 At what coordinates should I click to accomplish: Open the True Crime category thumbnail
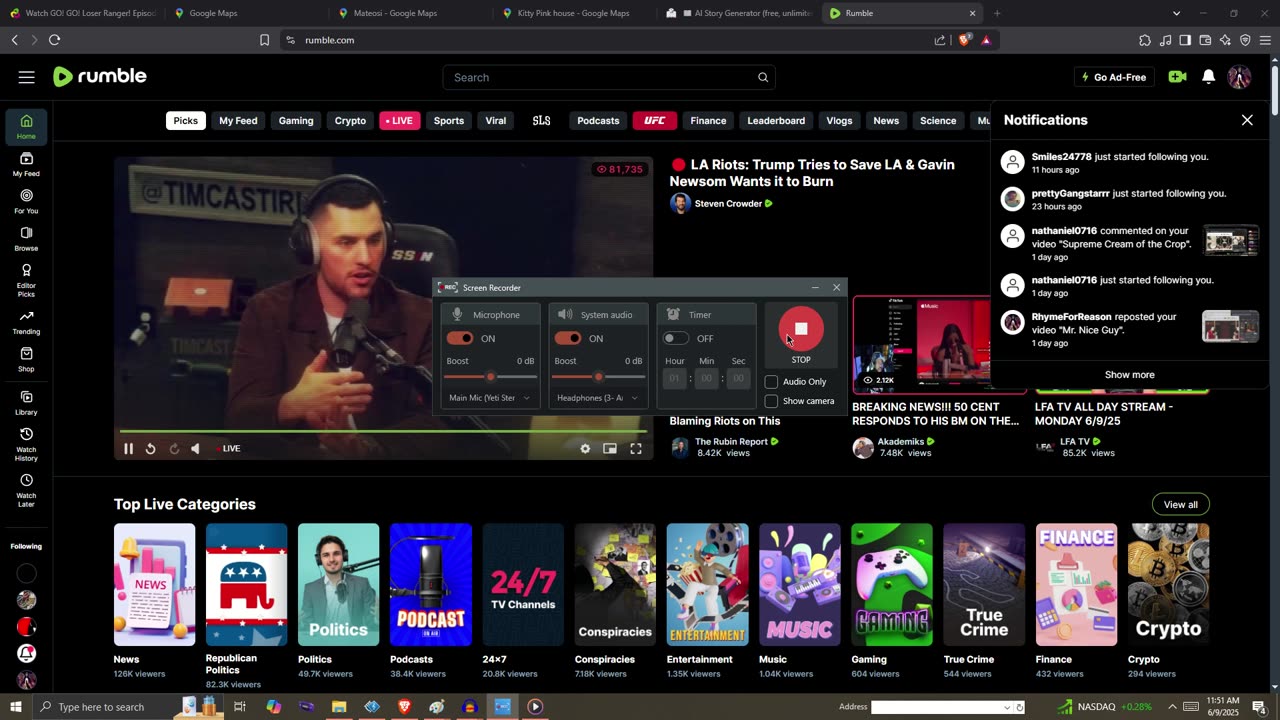[x=984, y=585]
